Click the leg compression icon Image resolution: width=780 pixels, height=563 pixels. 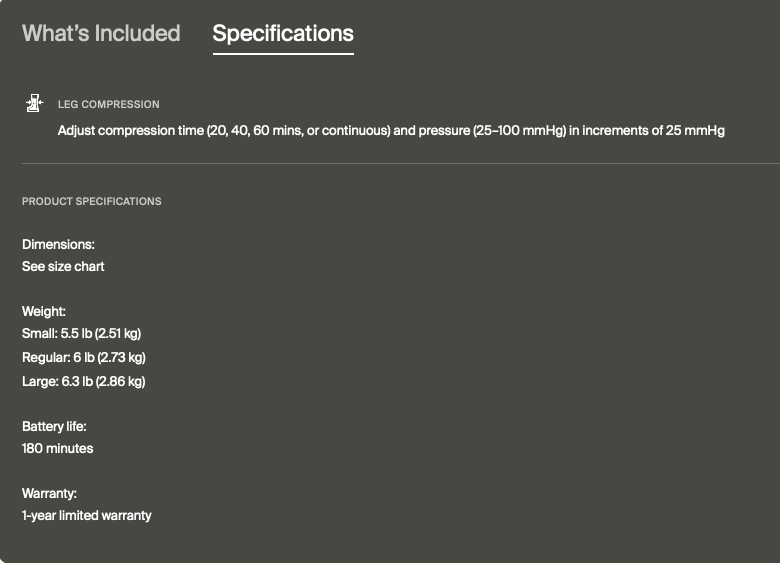coord(35,103)
